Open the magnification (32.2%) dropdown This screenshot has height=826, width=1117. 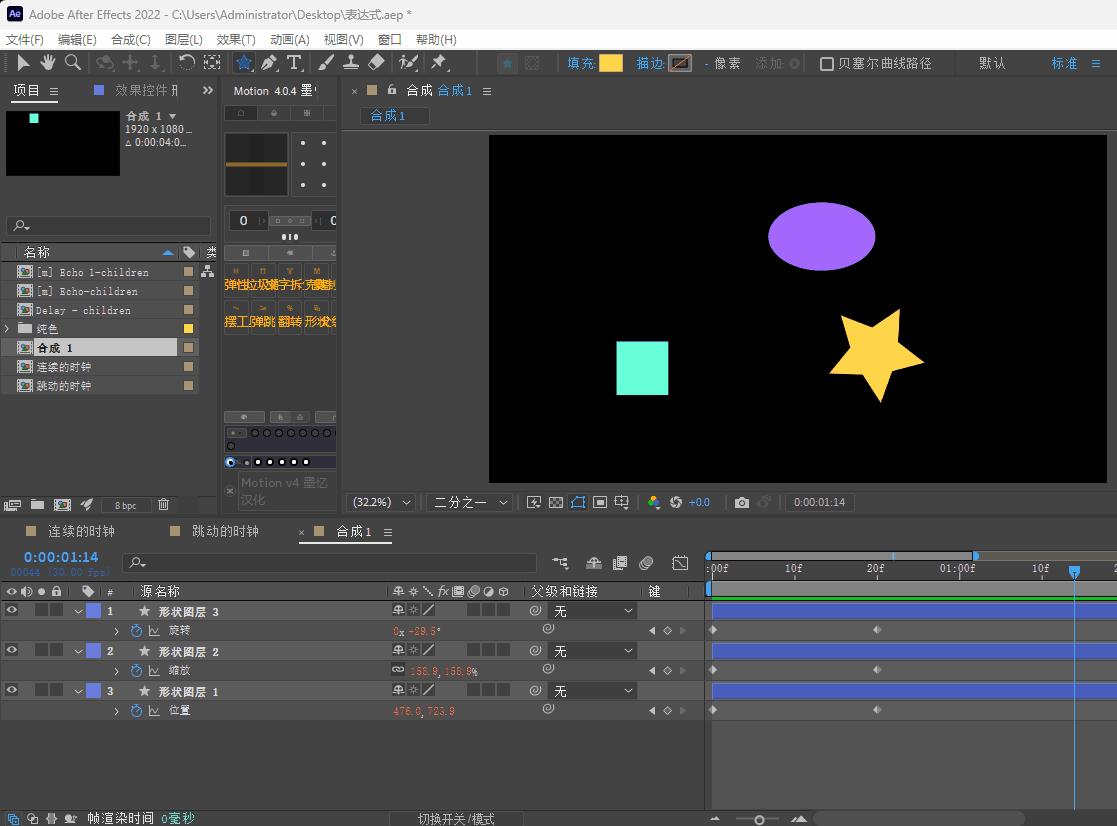click(x=381, y=502)
